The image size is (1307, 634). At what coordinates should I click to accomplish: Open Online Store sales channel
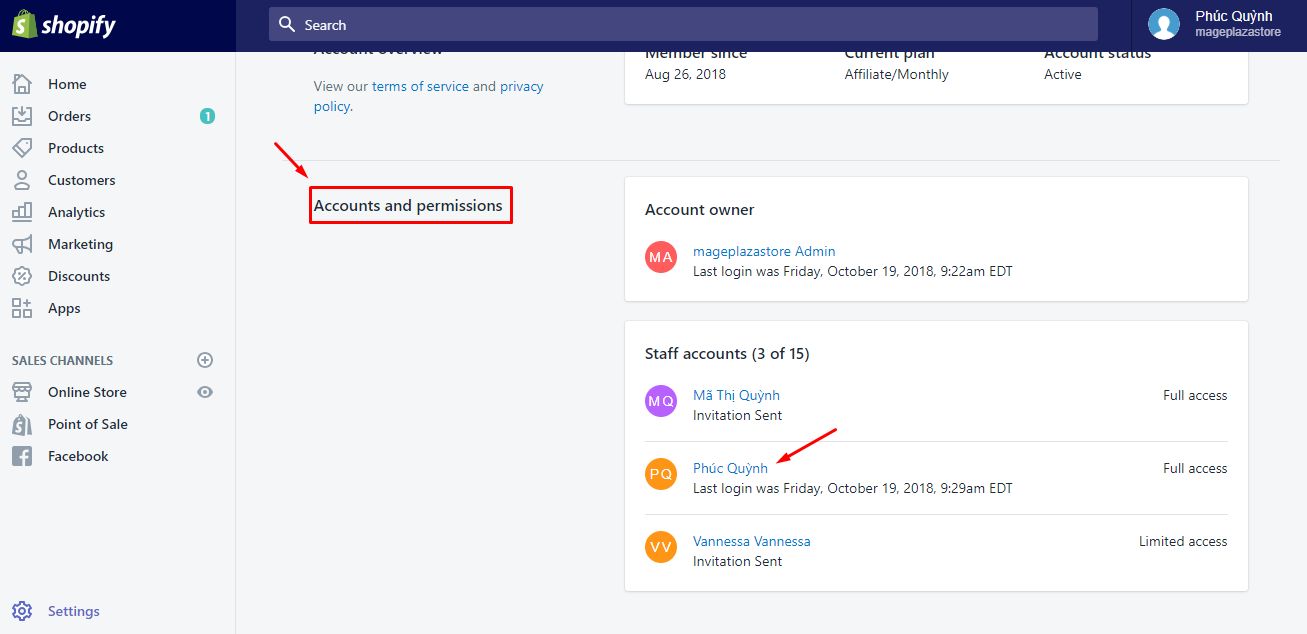87,392
